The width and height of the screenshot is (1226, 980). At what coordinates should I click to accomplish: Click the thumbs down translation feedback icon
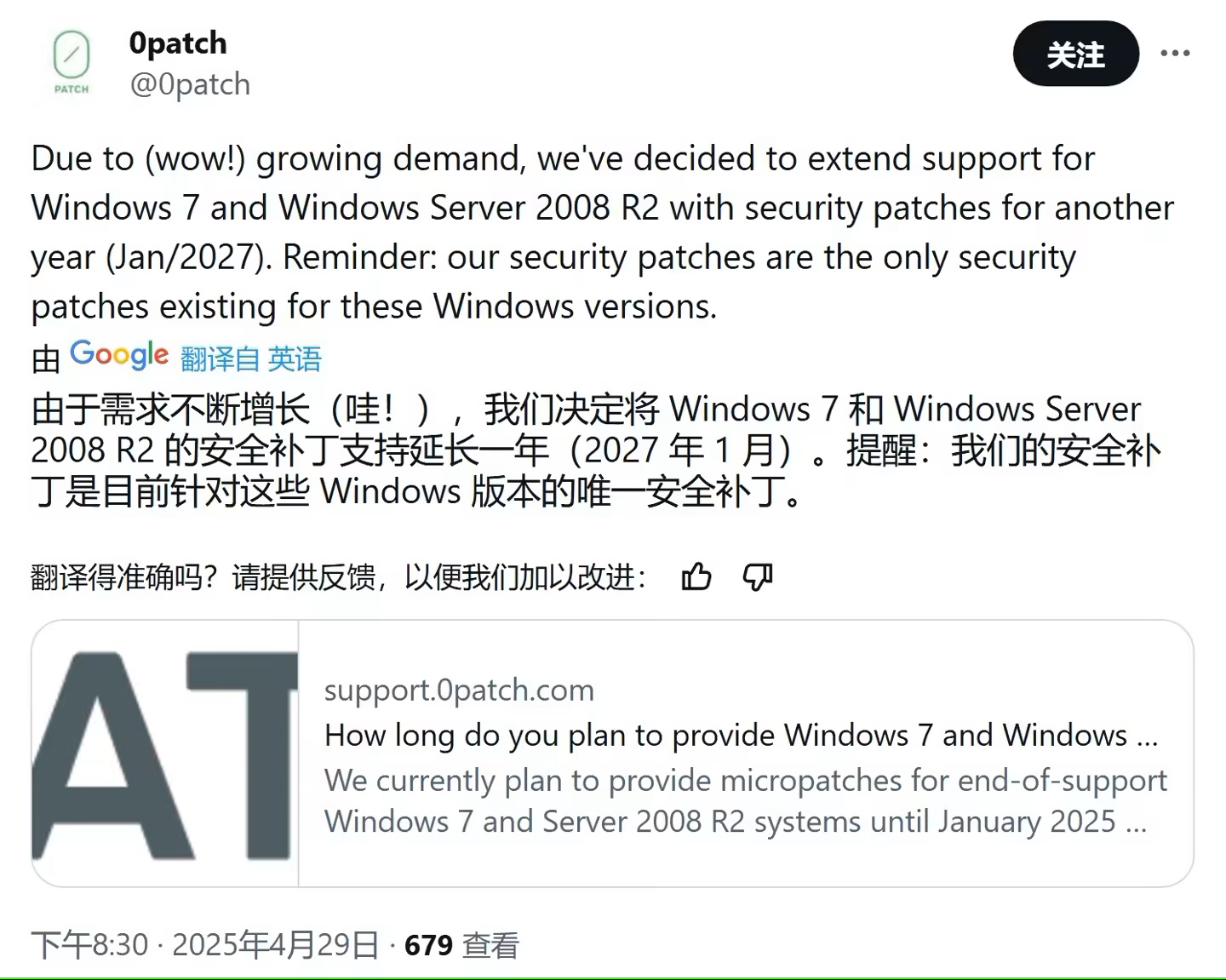(x=757, y=577)
